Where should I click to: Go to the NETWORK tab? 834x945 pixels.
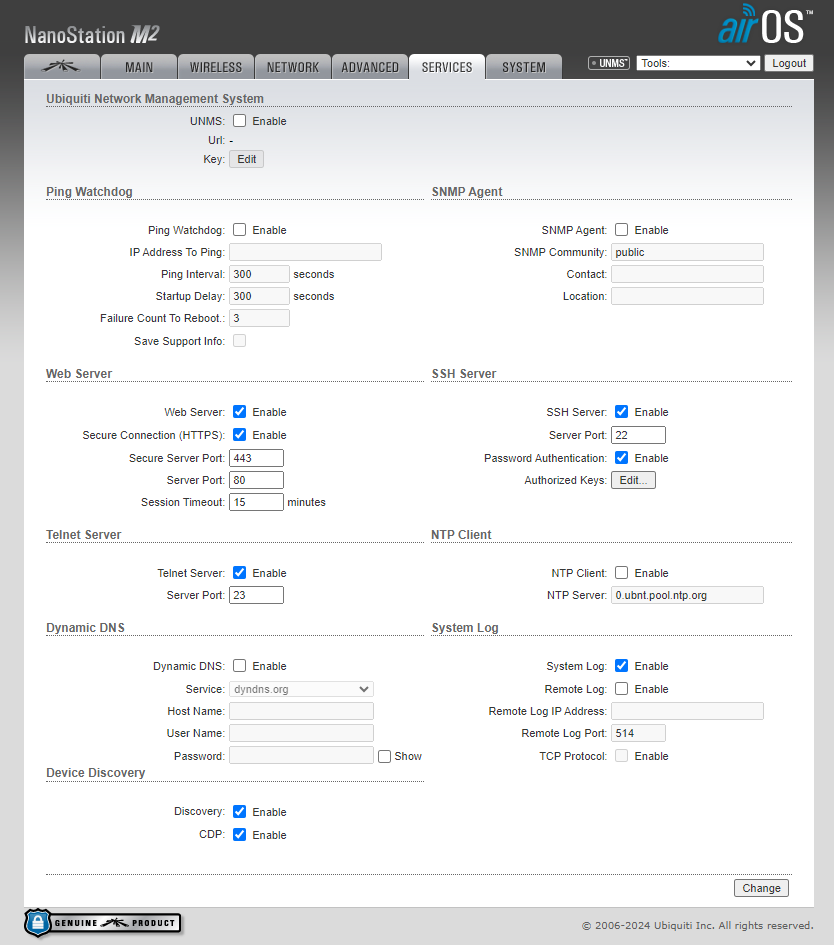[292, 67]
